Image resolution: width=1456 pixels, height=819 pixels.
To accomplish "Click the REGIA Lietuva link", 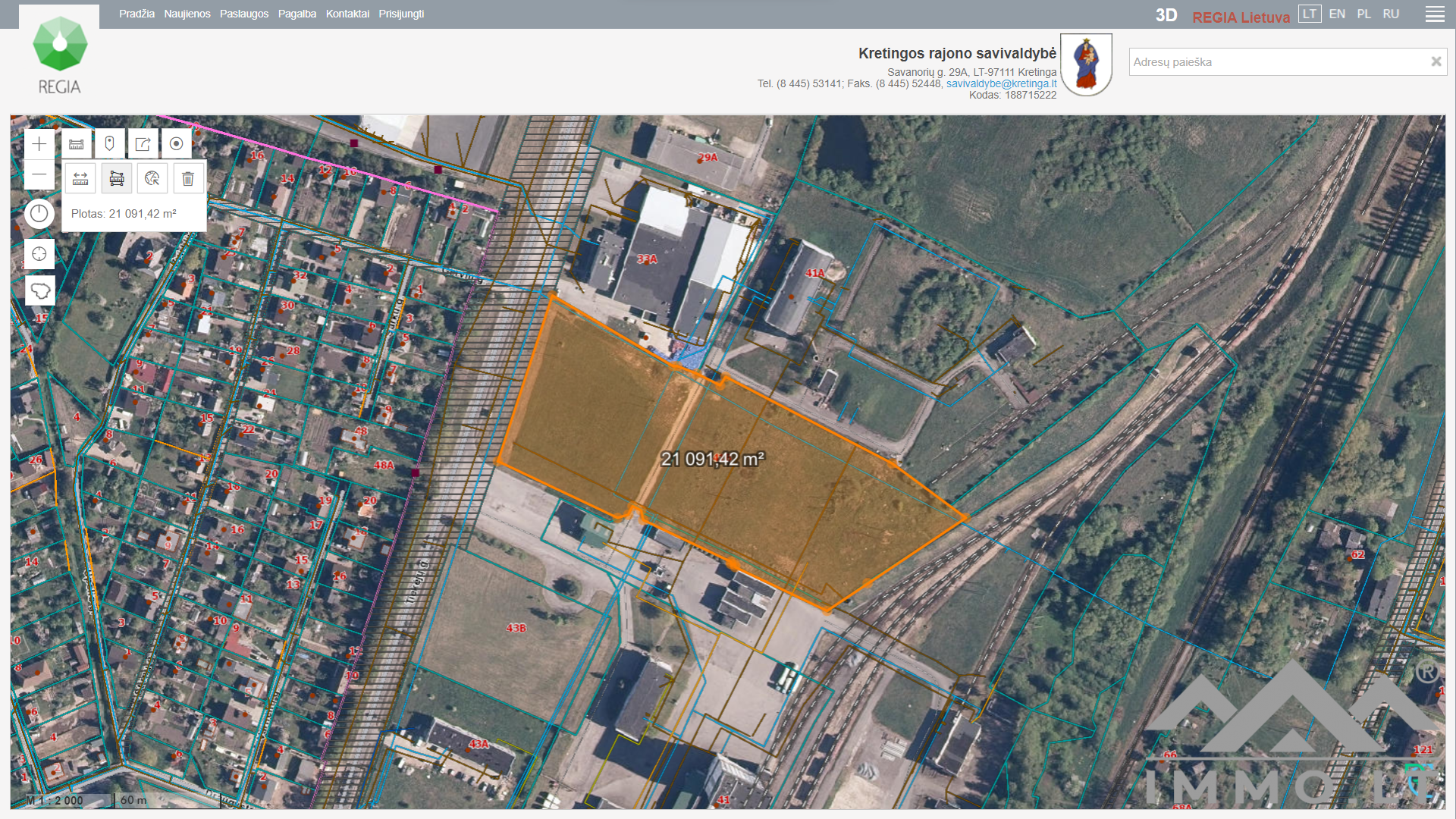I will coord(1241,17).
